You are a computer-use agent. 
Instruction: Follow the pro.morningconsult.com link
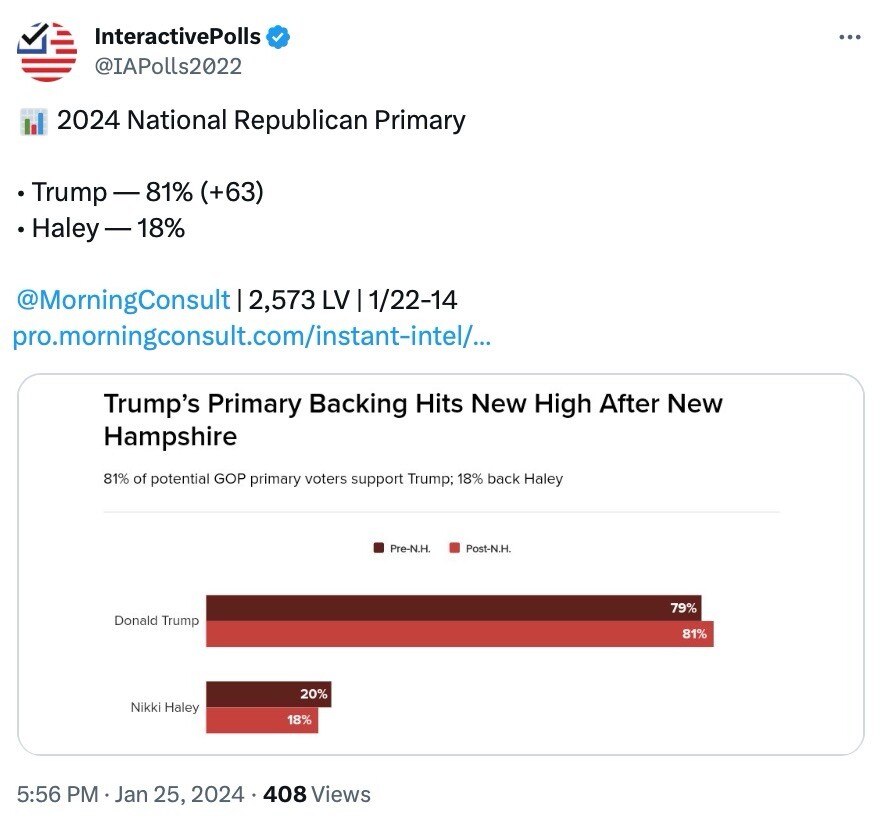click(x=251, y=337)
